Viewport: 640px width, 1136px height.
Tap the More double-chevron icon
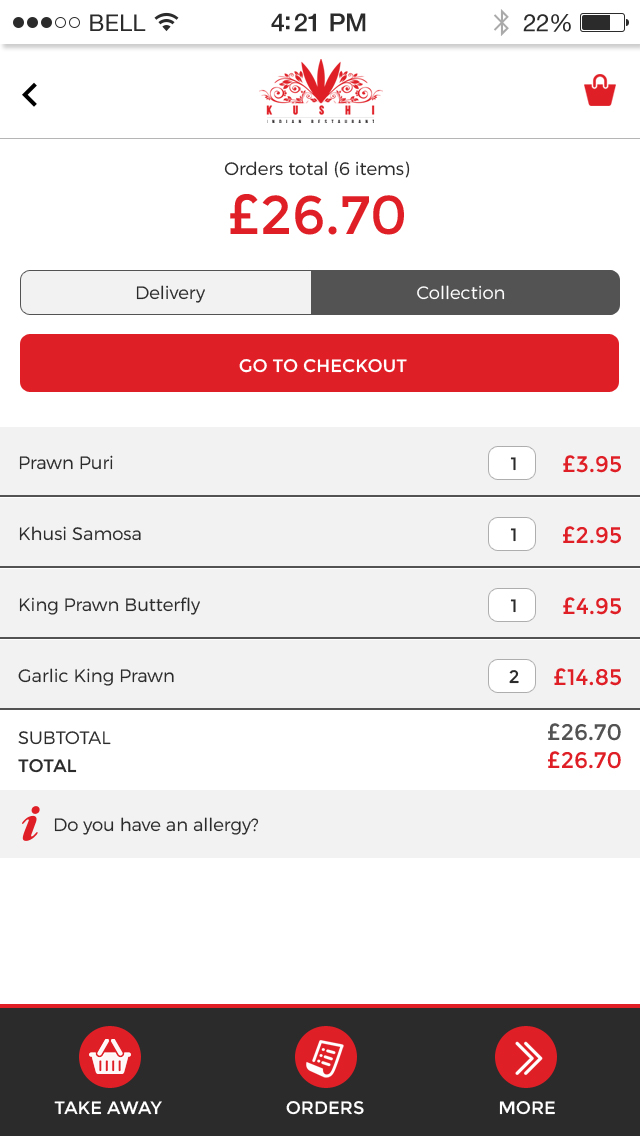point(526,1057)
